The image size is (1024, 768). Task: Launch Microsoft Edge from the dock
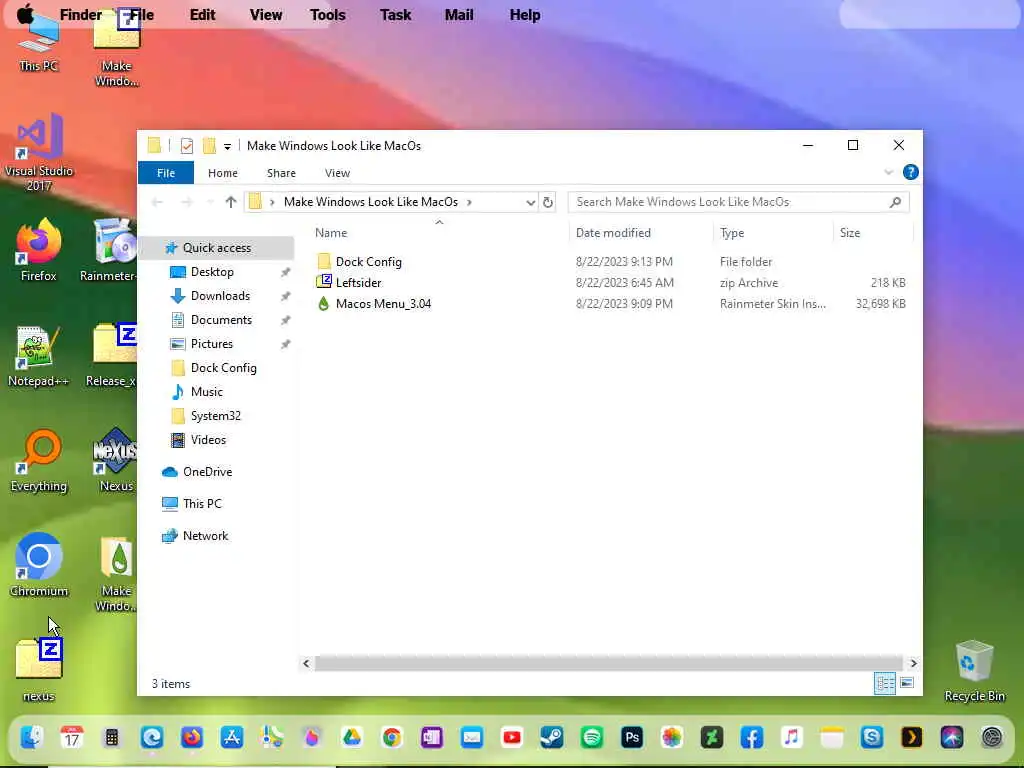point(152,737)
